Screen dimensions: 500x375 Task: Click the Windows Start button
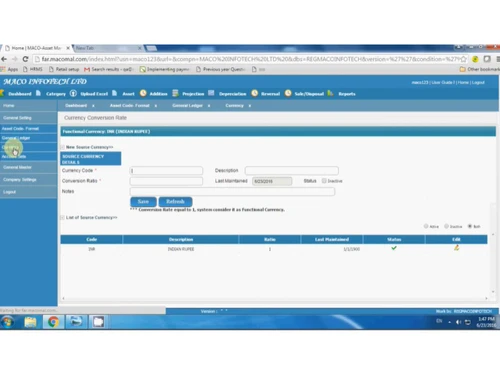click(7, 322)
